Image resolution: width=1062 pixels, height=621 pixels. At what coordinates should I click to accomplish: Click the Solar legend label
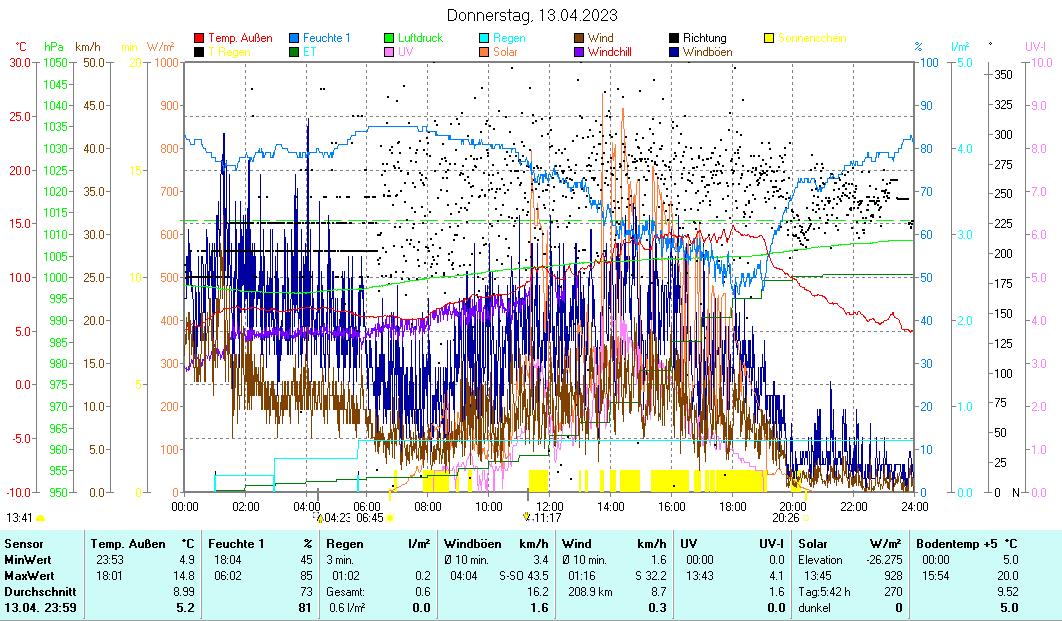tap(505, 52)
